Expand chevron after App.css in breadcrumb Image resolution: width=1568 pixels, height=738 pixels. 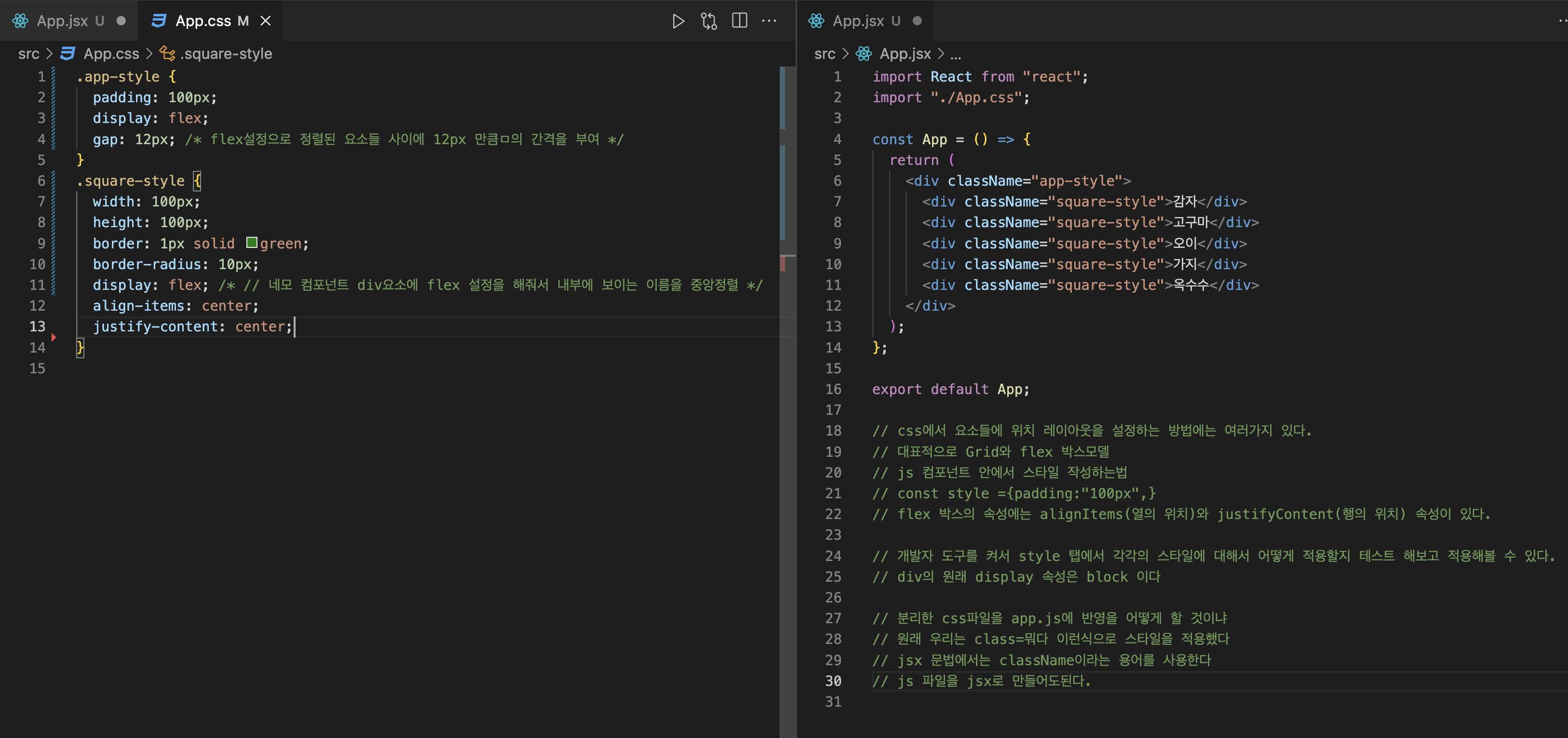tap(149, 54)
